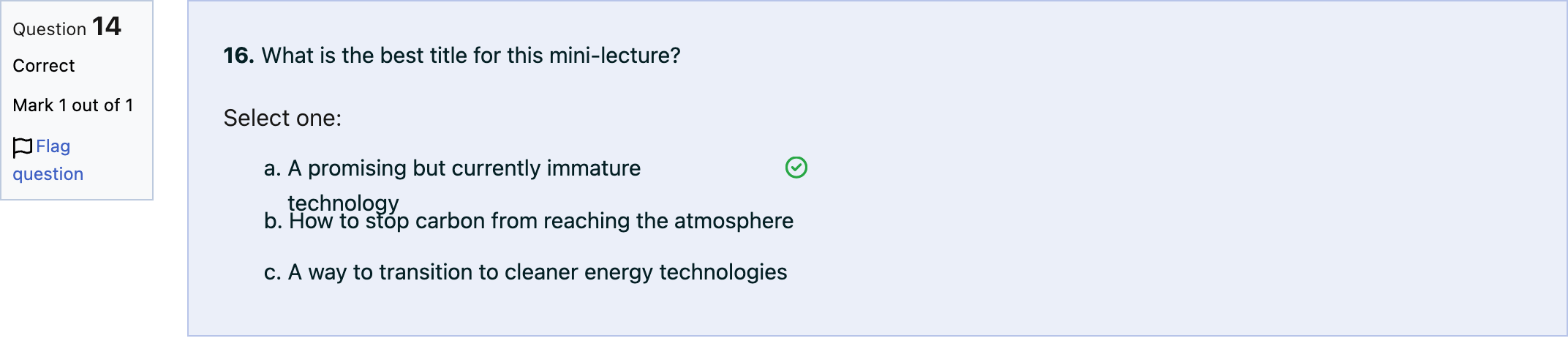Click the 'c.' answer letter label

click(272, 273)
